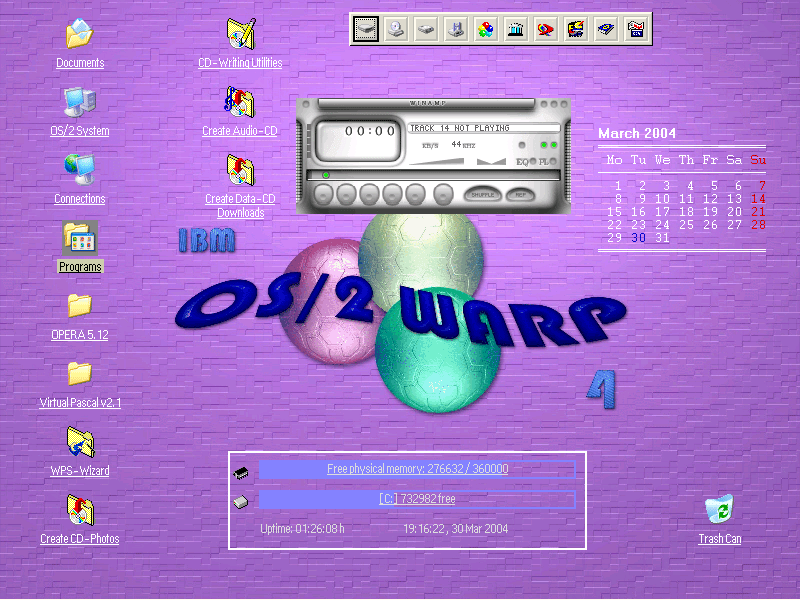
Task: Click the [C:] free space bar
Action: (417, 499)
